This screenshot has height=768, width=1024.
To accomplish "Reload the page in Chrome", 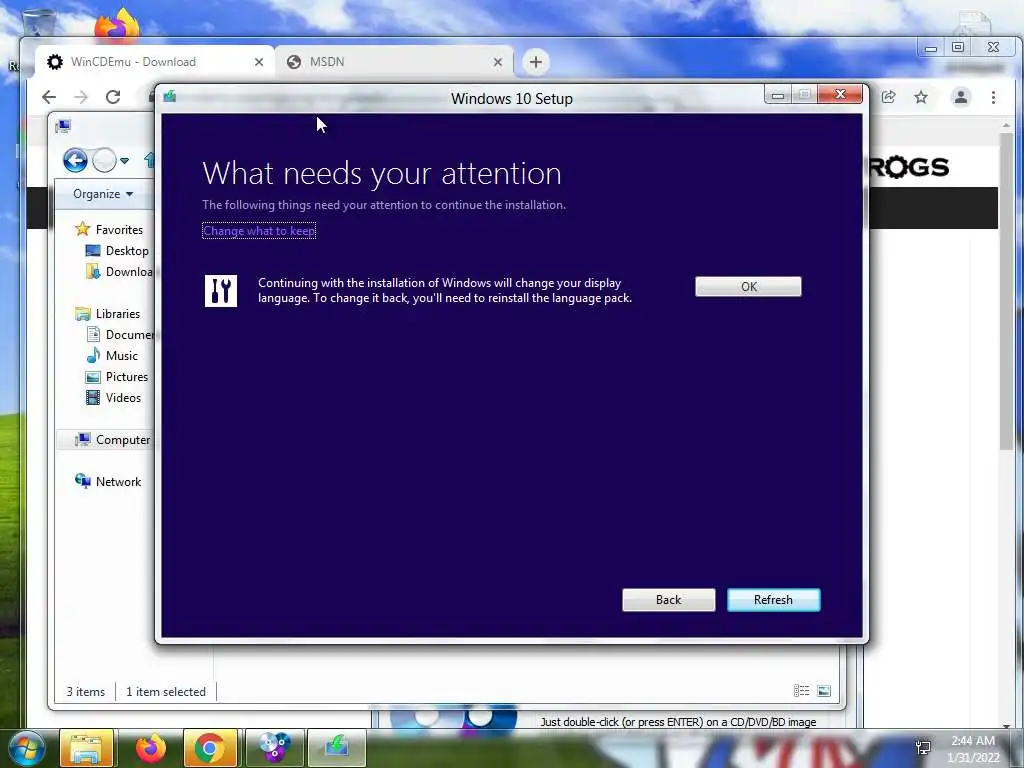I will (x=113, y=97).
